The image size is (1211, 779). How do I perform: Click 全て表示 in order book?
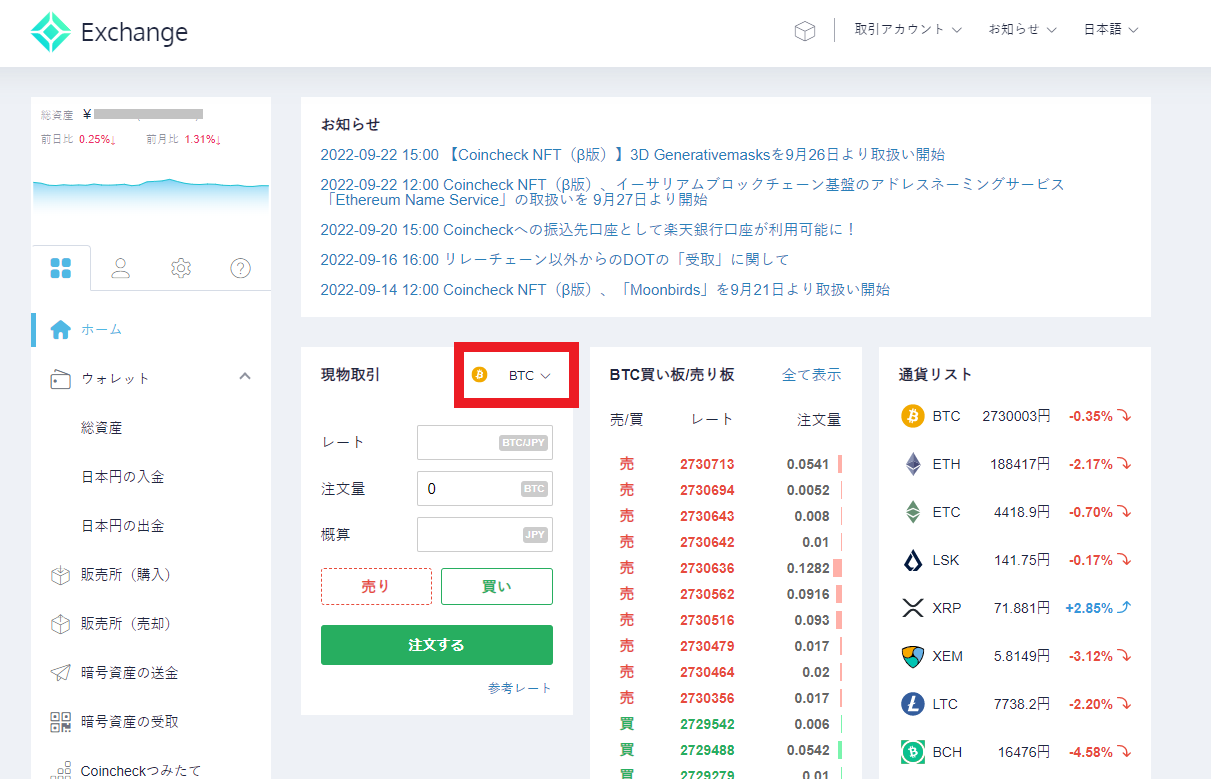pos(811,374)
